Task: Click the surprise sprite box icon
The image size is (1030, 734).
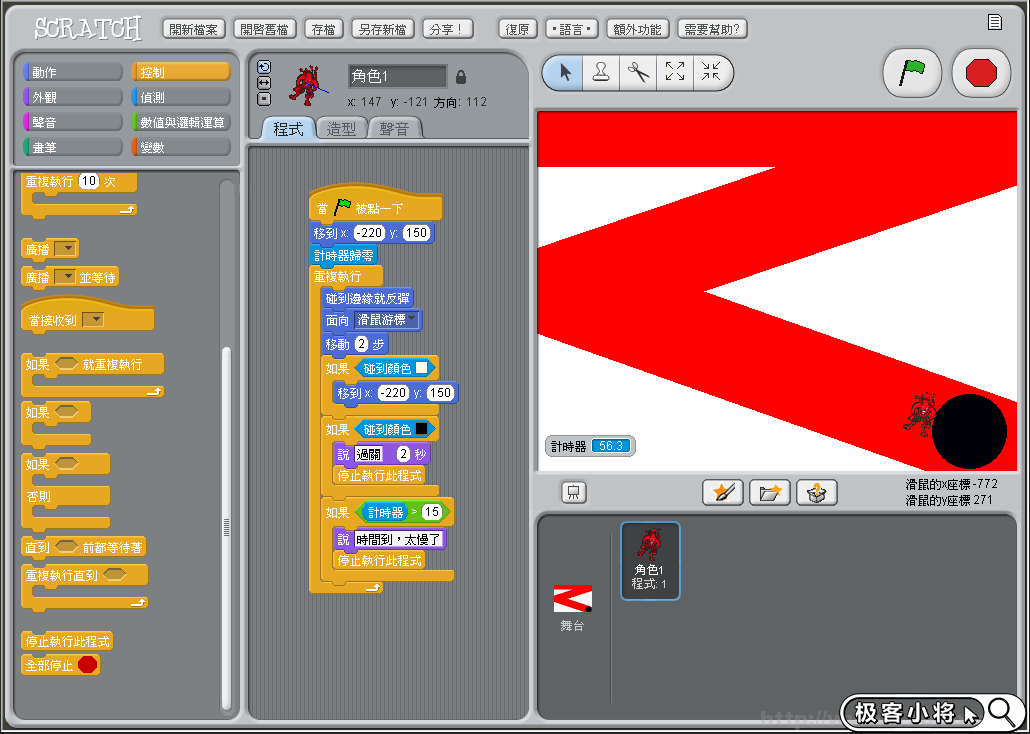Action: [816, 492]
